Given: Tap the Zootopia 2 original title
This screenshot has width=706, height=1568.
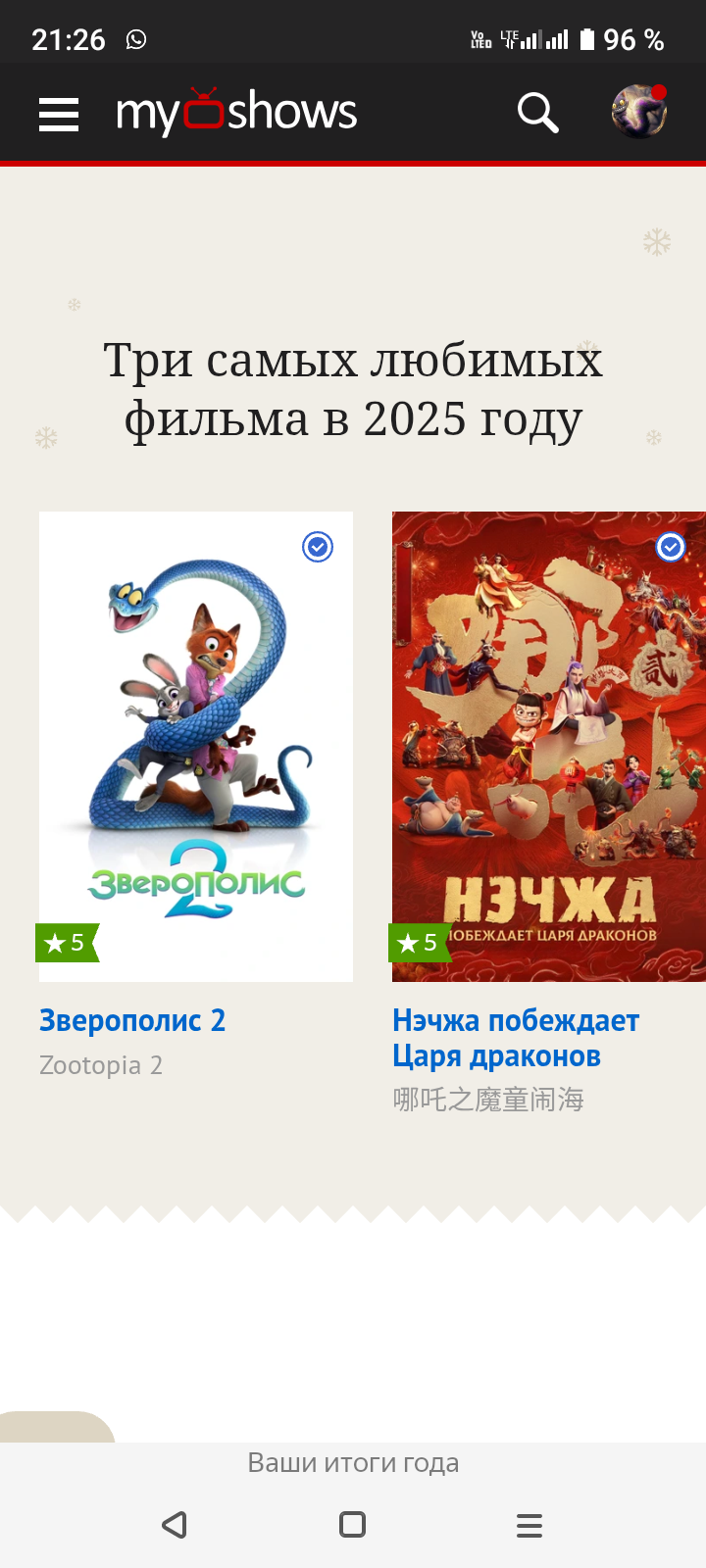Looking at the screenshot, I should [101, 1065].
